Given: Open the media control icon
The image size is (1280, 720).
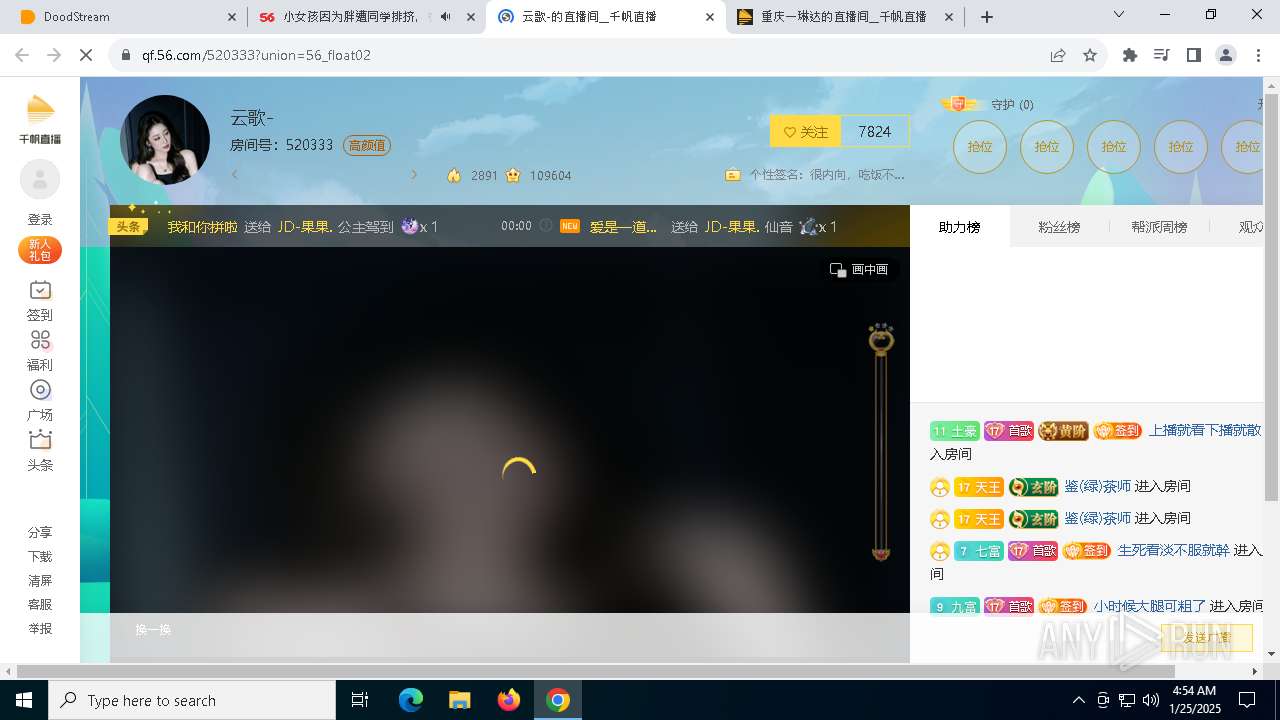Looking at the screenshot, I should coord(1162,55).
